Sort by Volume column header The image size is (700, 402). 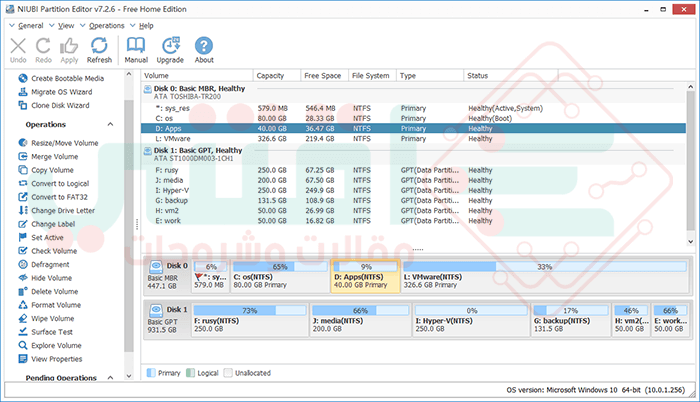click(x=197, y=75)
